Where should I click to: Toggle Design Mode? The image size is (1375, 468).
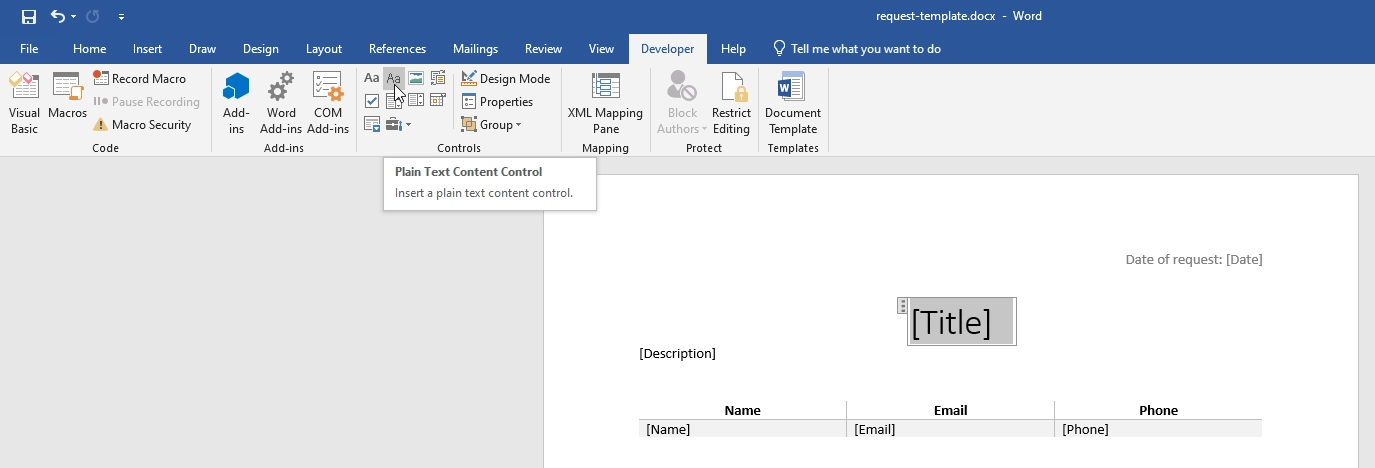[x=505, y=78]
